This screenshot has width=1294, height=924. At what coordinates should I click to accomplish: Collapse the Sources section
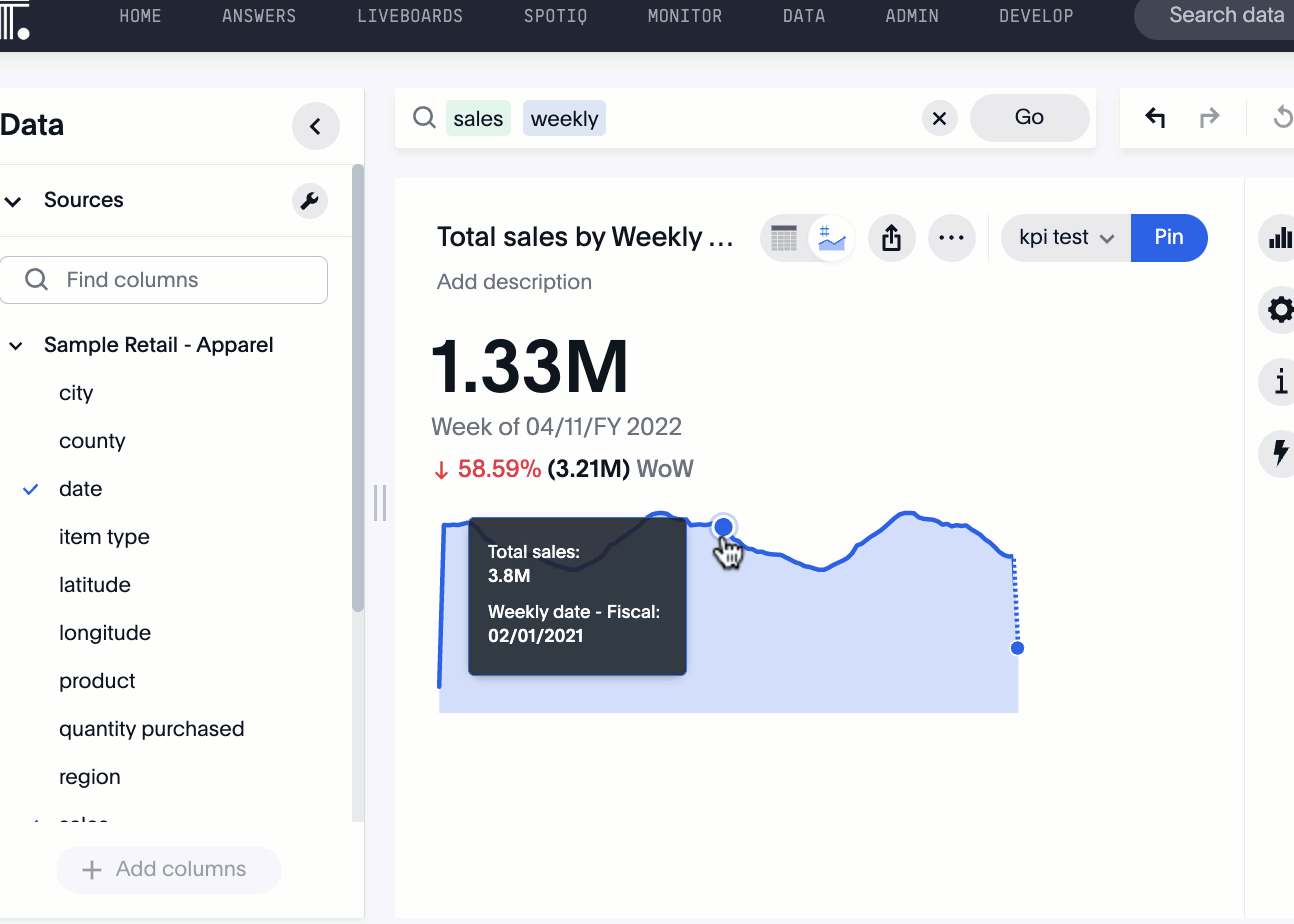[14, 201]
